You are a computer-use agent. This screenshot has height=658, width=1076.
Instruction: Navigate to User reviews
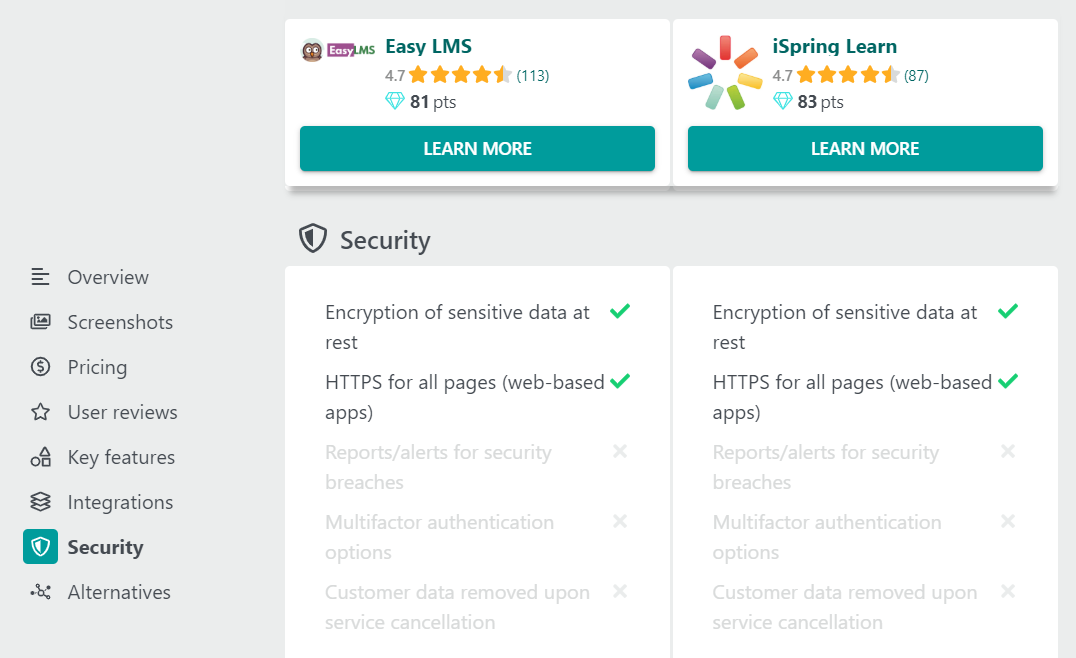pyautogui.click(x=122, y=412)
